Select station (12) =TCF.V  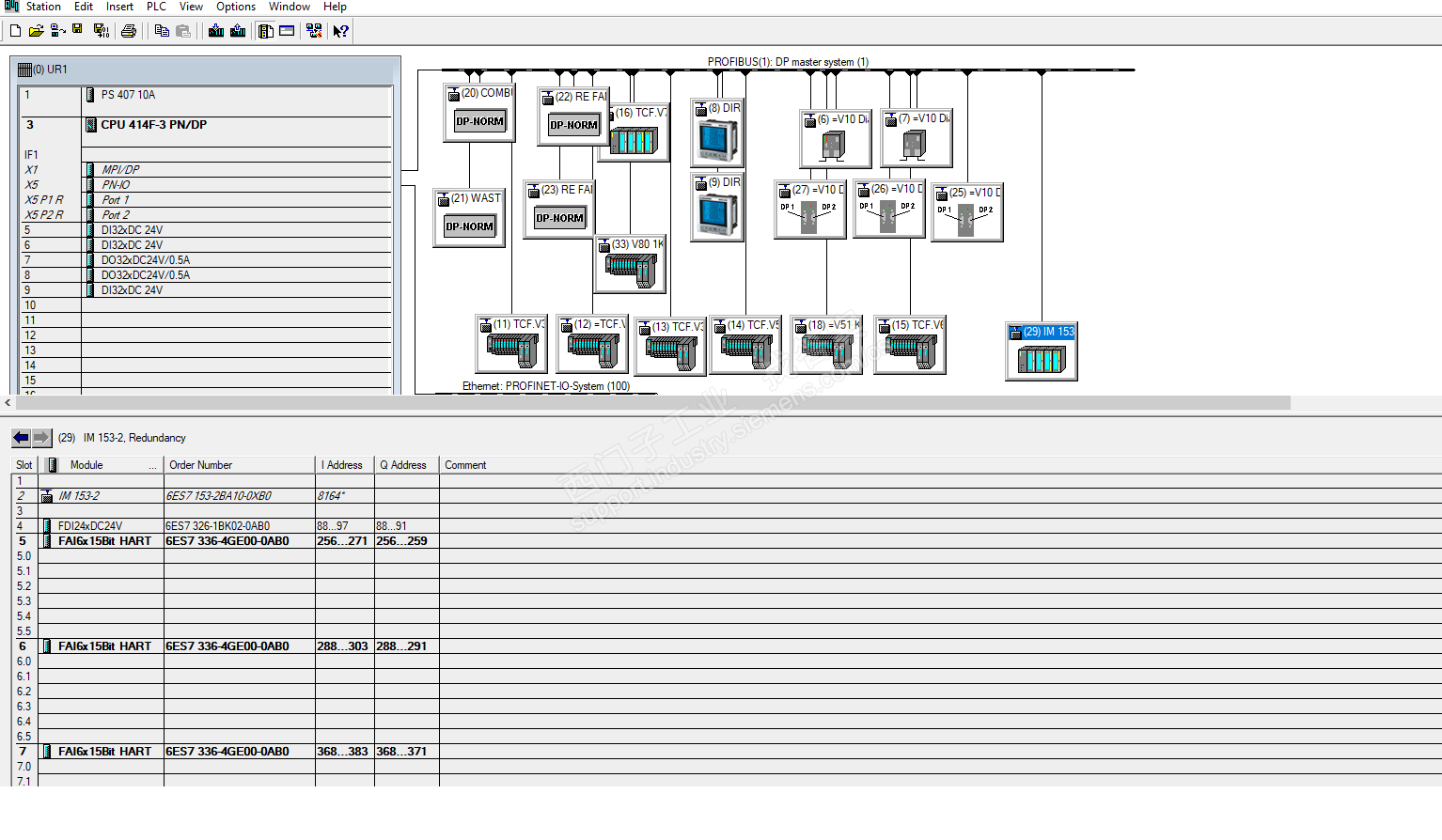[x=592, y=345]
